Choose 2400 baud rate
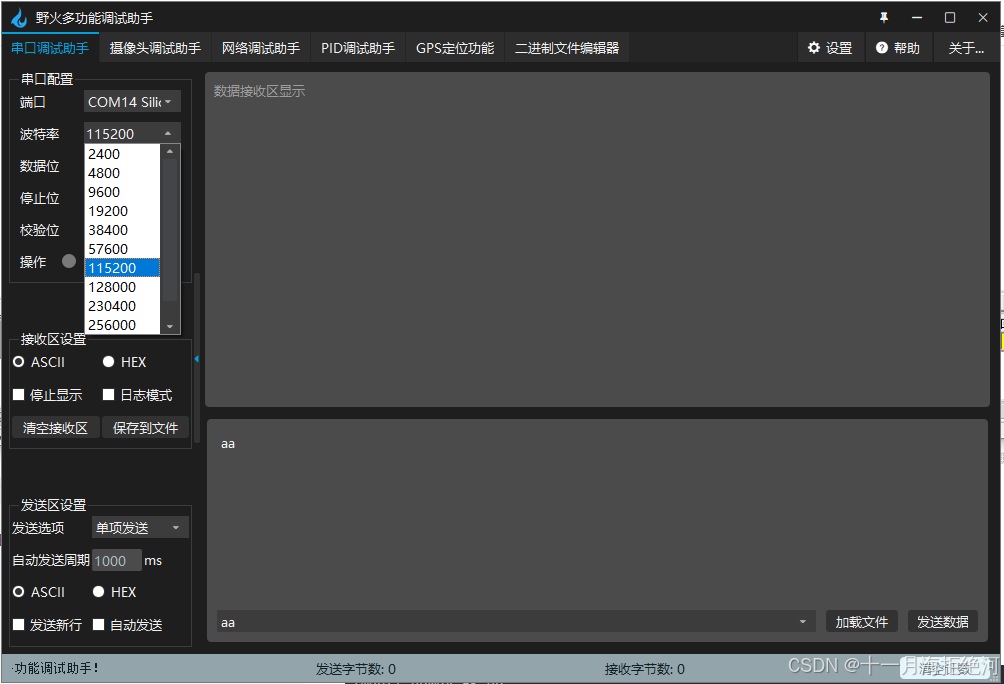 coord(122,154)
